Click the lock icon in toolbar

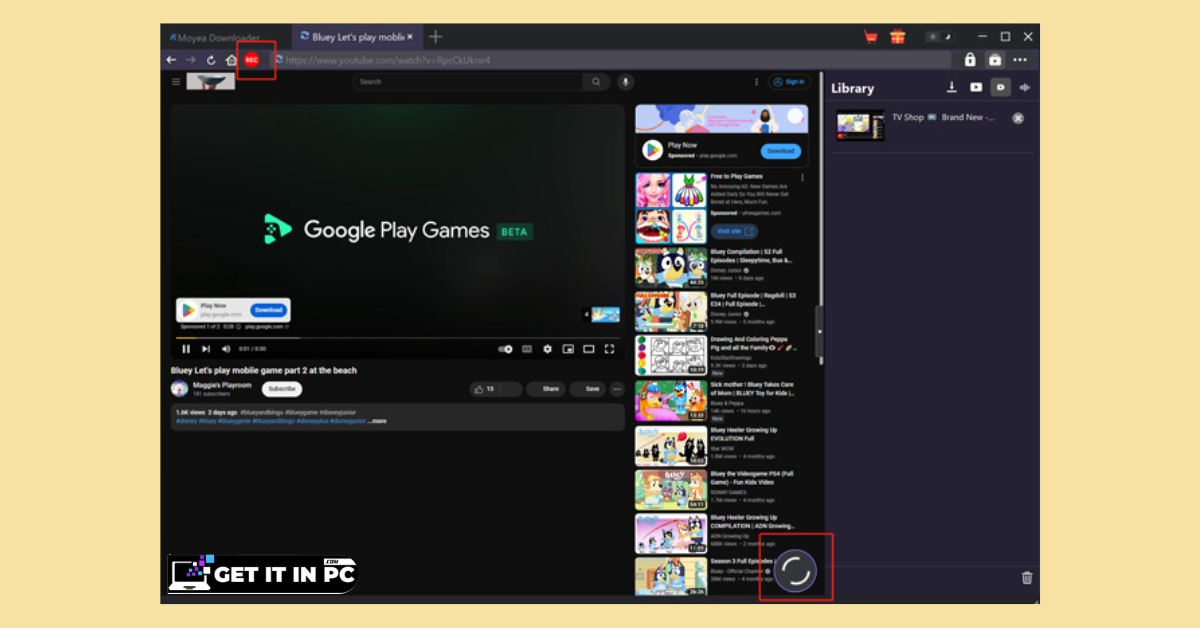coord(970,60)
